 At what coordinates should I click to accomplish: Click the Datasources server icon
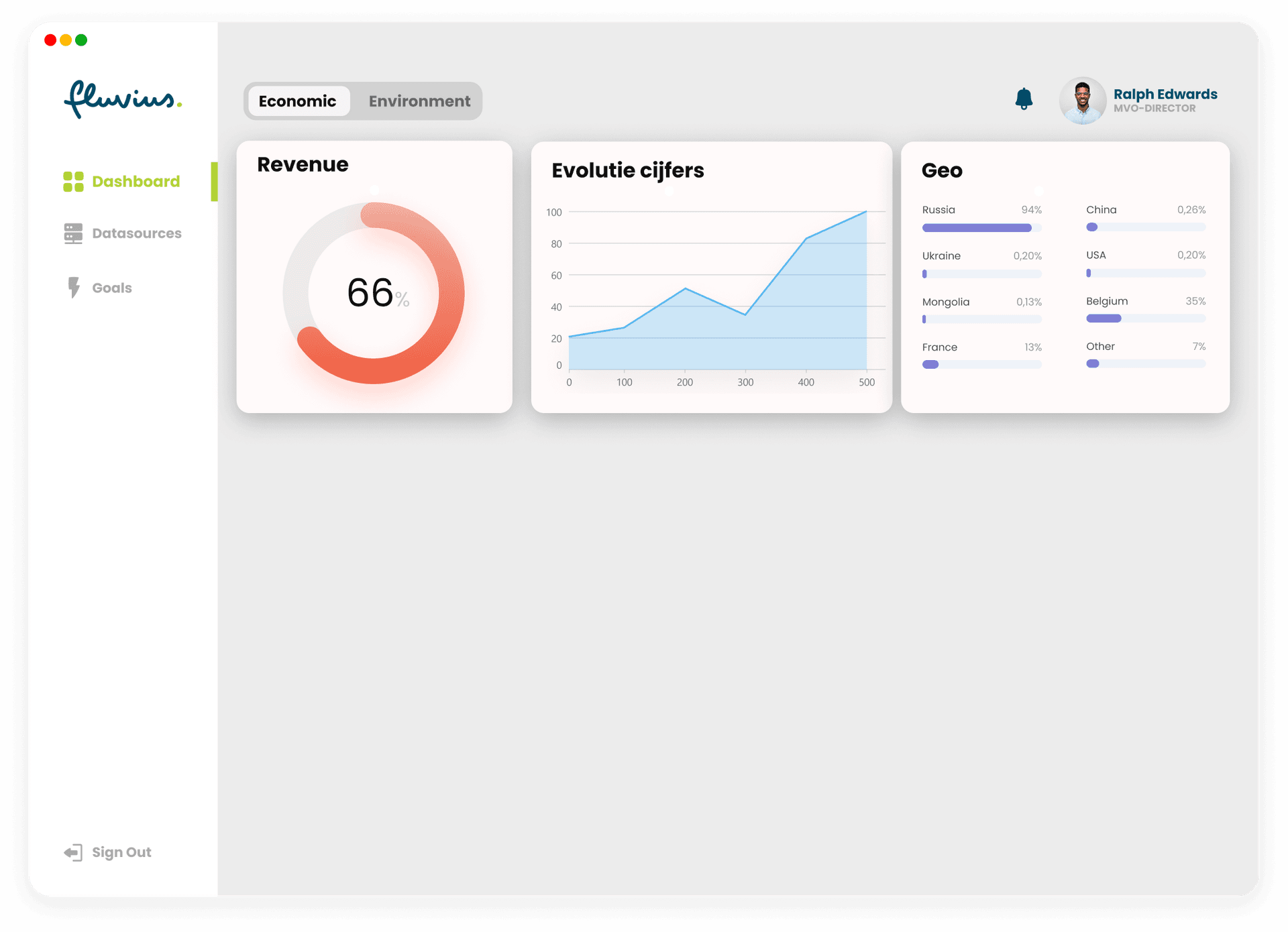[x=73, y=233]
